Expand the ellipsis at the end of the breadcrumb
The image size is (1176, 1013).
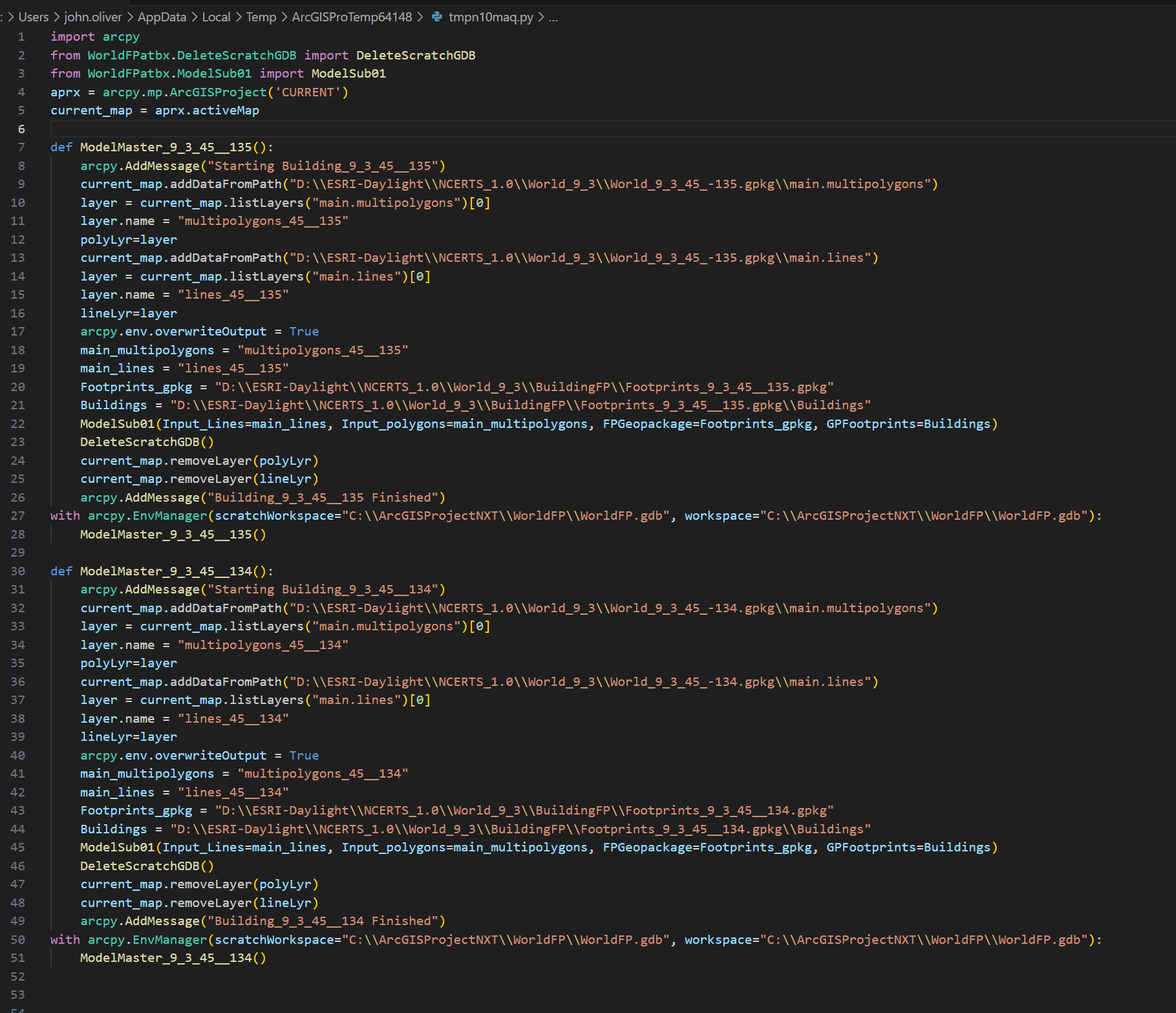pyautogui.click(x=553, y=17)
